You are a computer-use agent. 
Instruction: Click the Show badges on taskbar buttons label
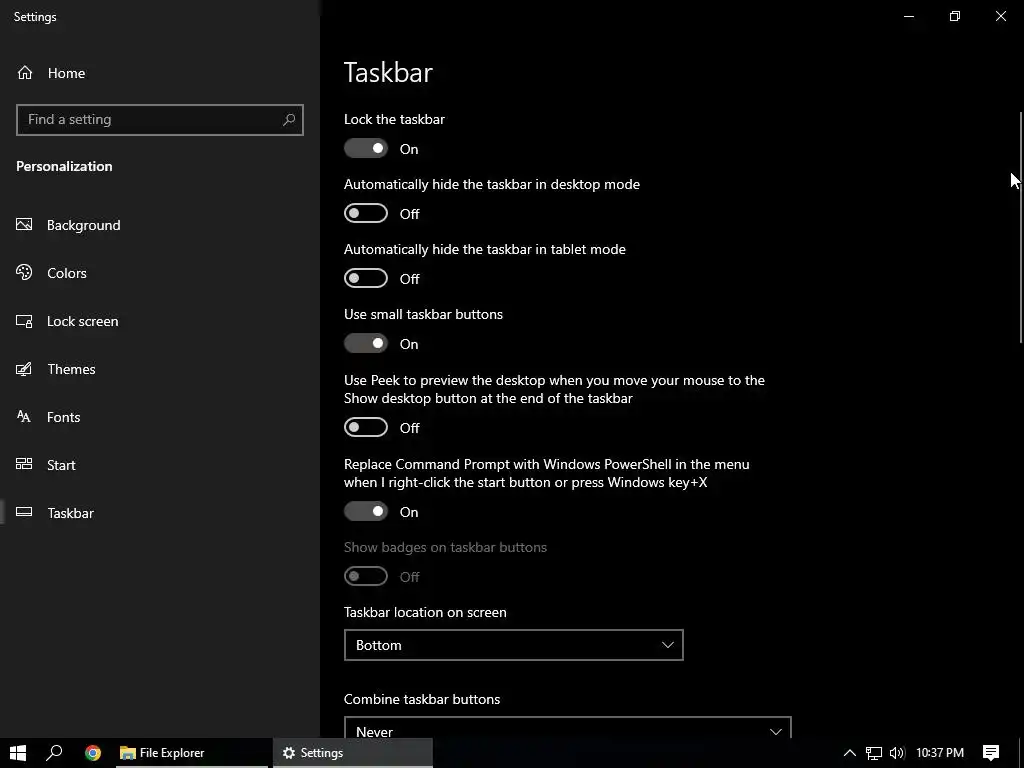coord(445,547)
